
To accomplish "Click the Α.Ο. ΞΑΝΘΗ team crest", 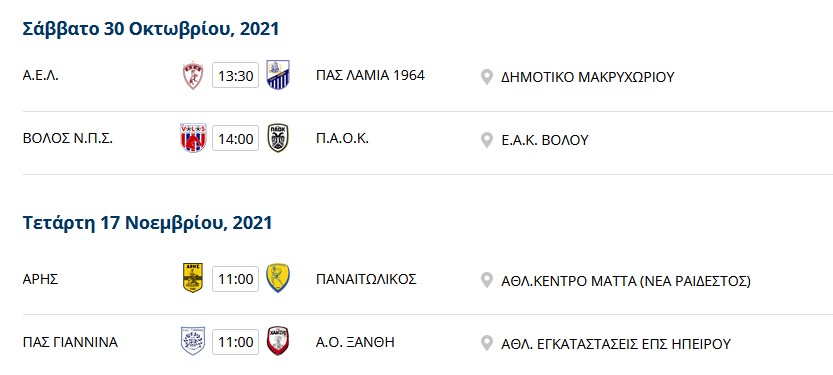I will click(278, 341).
